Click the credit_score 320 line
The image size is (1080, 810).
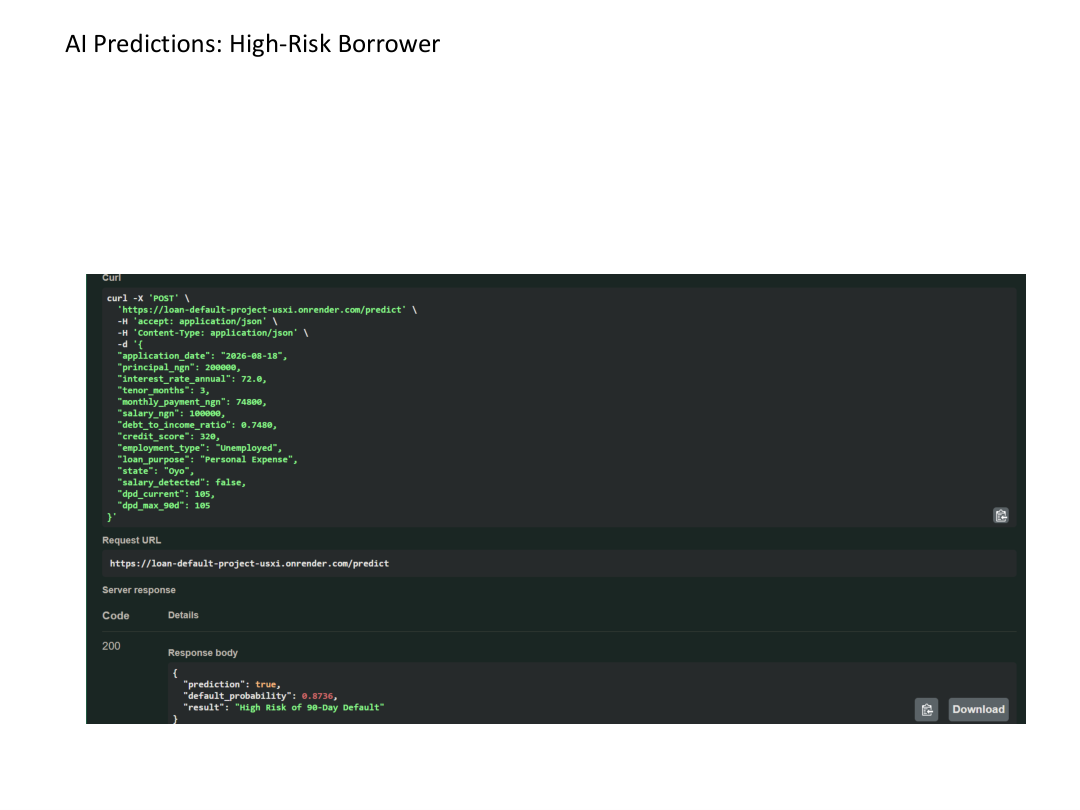(x=169, y=436)
